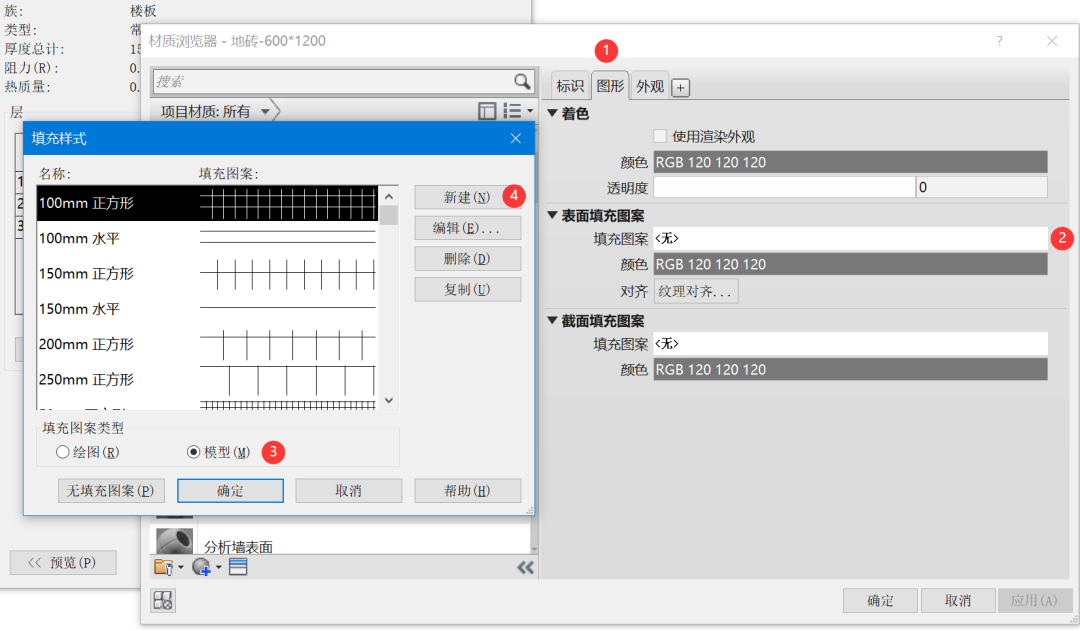1080x631 pixels.
Task: Click the 表面填充图案 颜色 swatch
Action: [x=851, y=265]
